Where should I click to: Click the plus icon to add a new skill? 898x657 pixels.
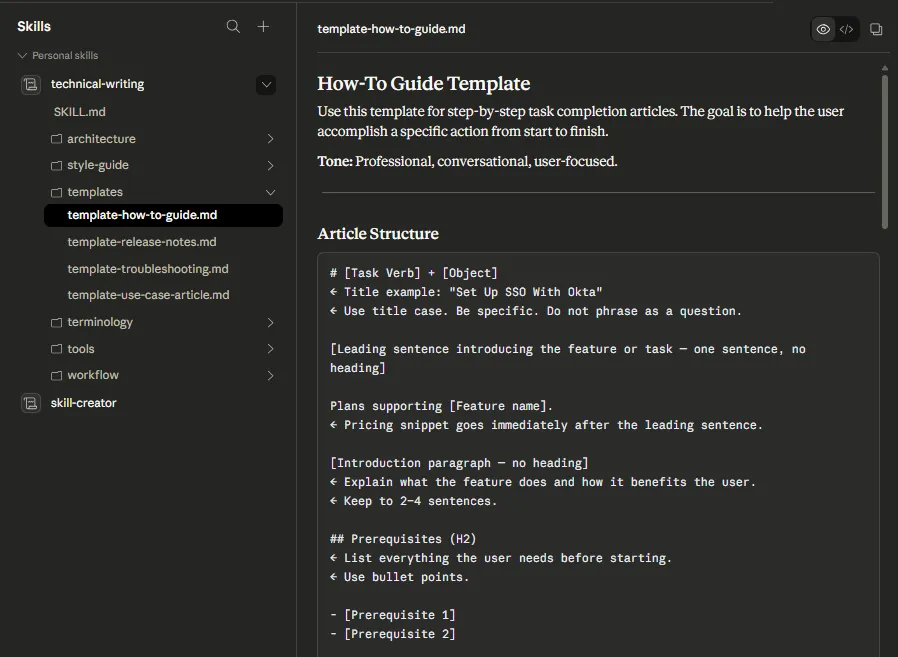pos(263,26)
